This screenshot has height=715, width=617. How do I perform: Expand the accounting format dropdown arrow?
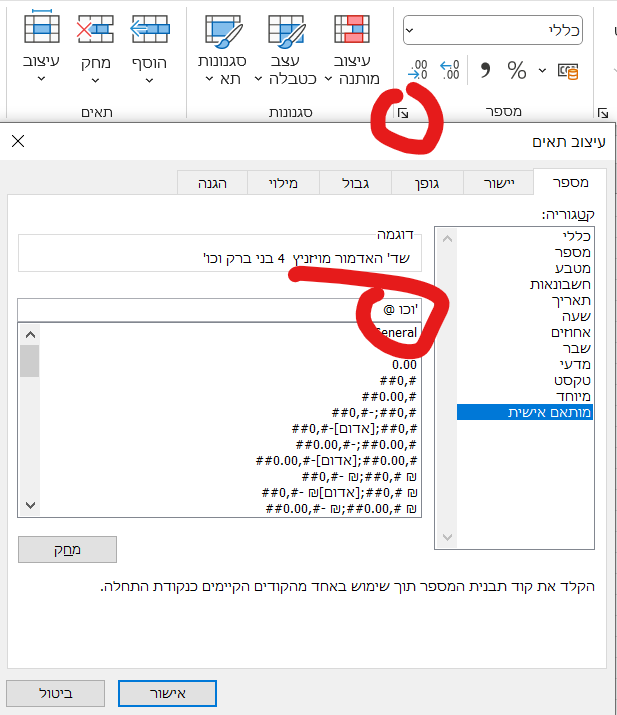(x=542, y=70)
